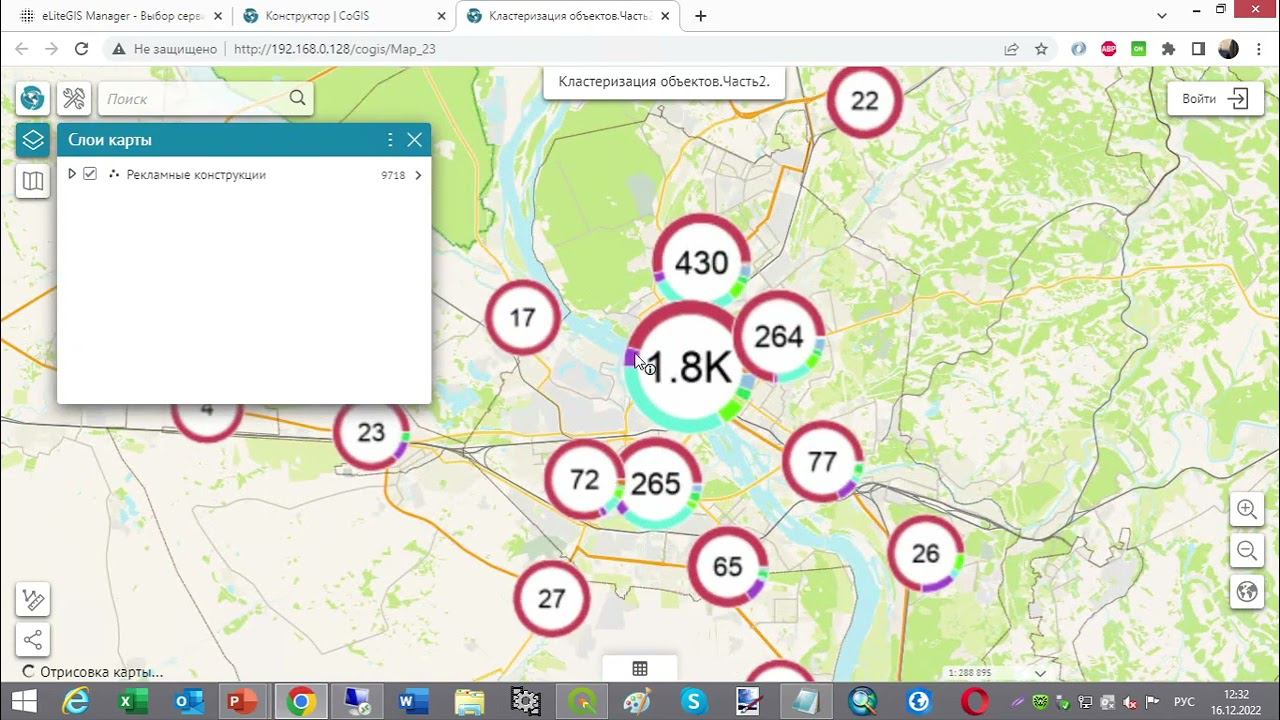
Task: Open PowerPoint from the taskbar
Action: coord(240,701)
